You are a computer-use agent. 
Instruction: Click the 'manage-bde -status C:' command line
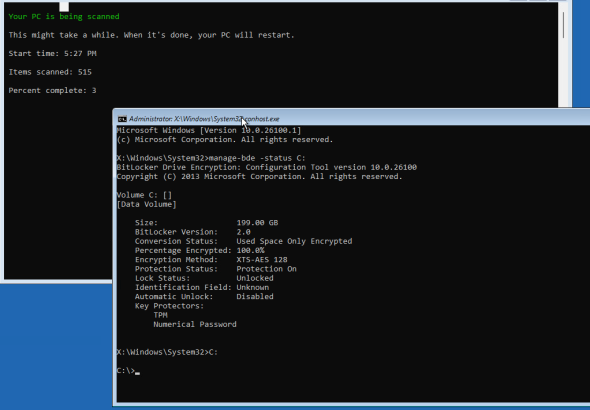click(211, 158)
